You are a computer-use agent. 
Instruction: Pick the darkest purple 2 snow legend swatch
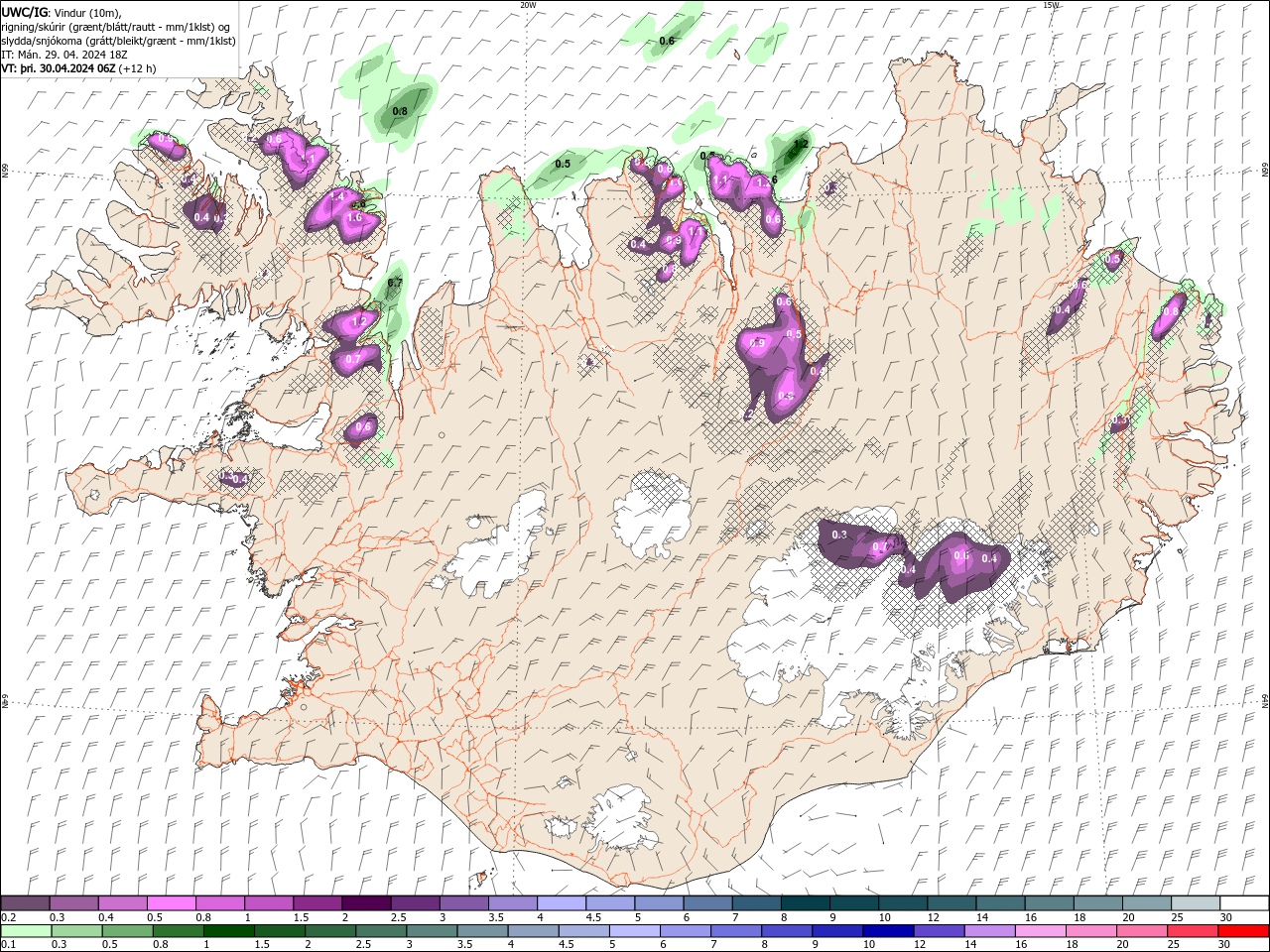coord(366,903)
